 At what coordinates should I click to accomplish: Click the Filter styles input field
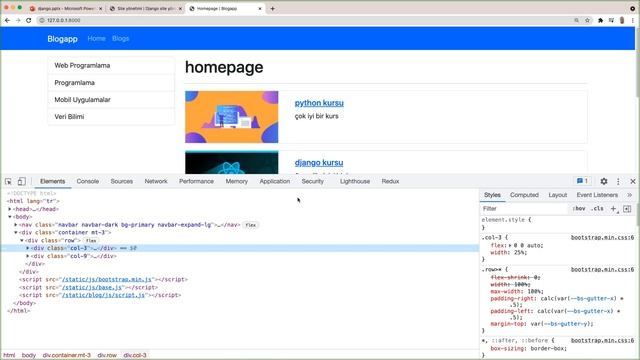pos(524,209)
